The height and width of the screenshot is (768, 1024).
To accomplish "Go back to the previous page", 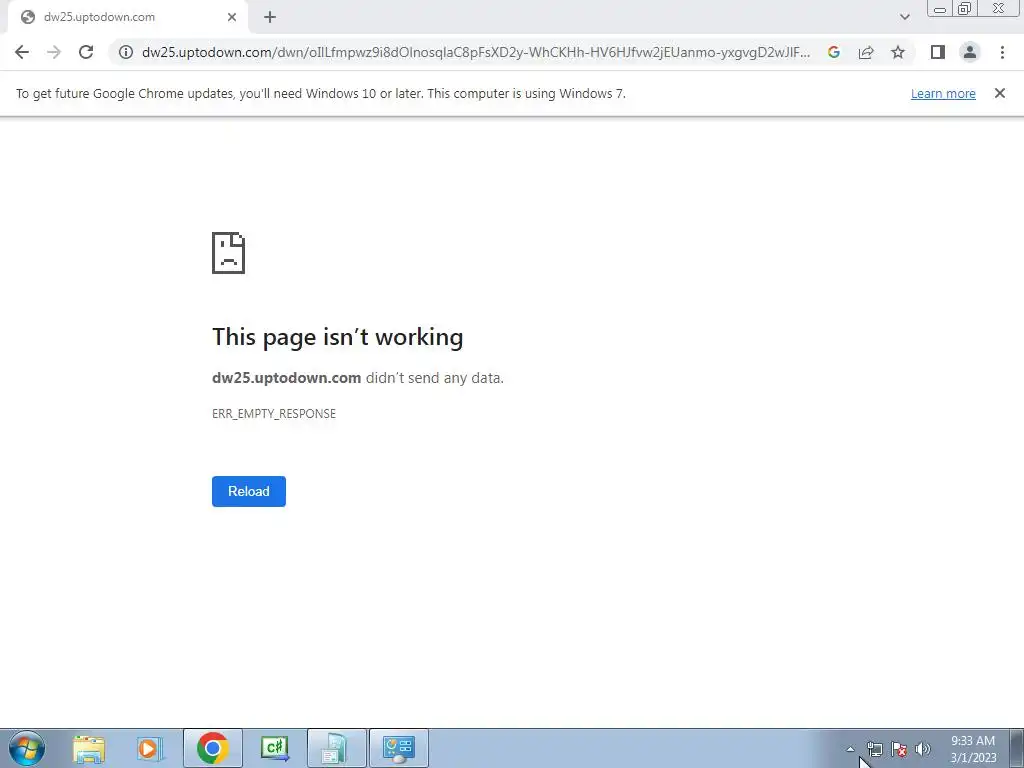I will (22, 52).
